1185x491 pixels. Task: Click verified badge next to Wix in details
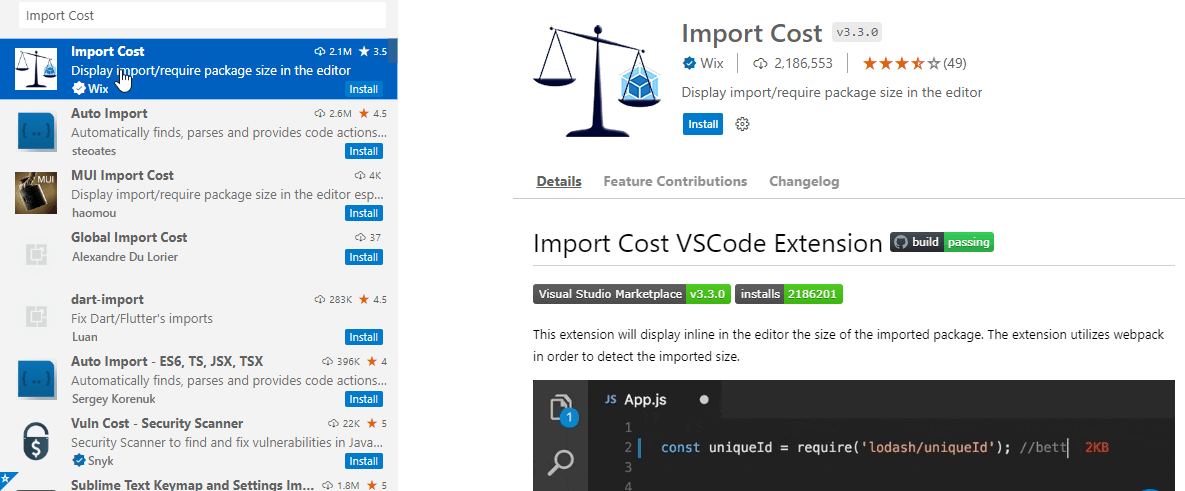689,63
